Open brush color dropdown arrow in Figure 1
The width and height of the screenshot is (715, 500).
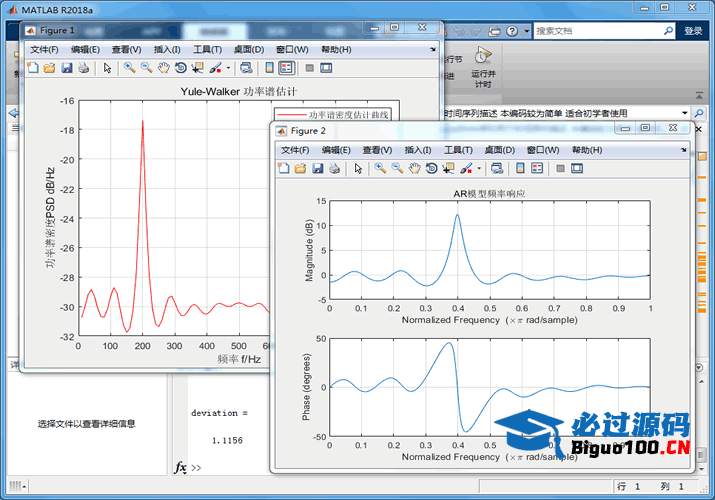[x=228, y=68]
